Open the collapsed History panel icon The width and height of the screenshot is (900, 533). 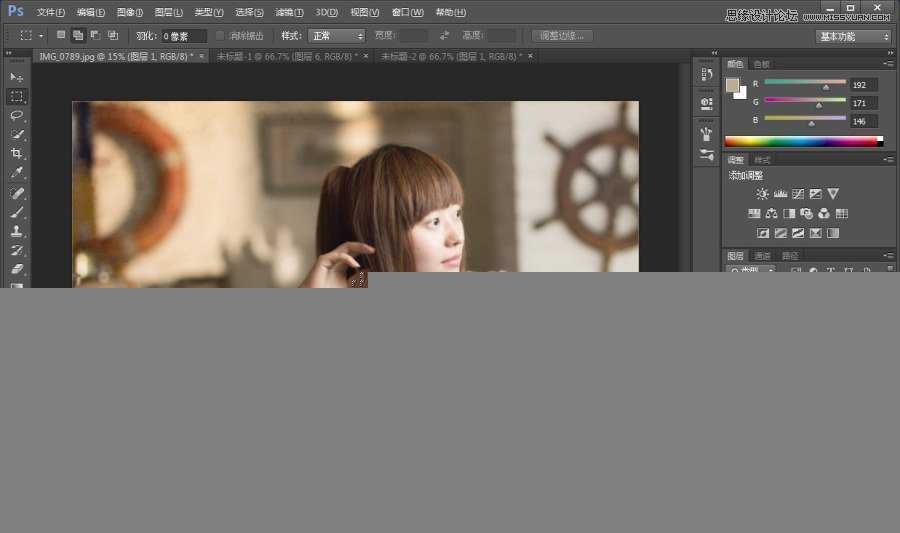[707, 74]
